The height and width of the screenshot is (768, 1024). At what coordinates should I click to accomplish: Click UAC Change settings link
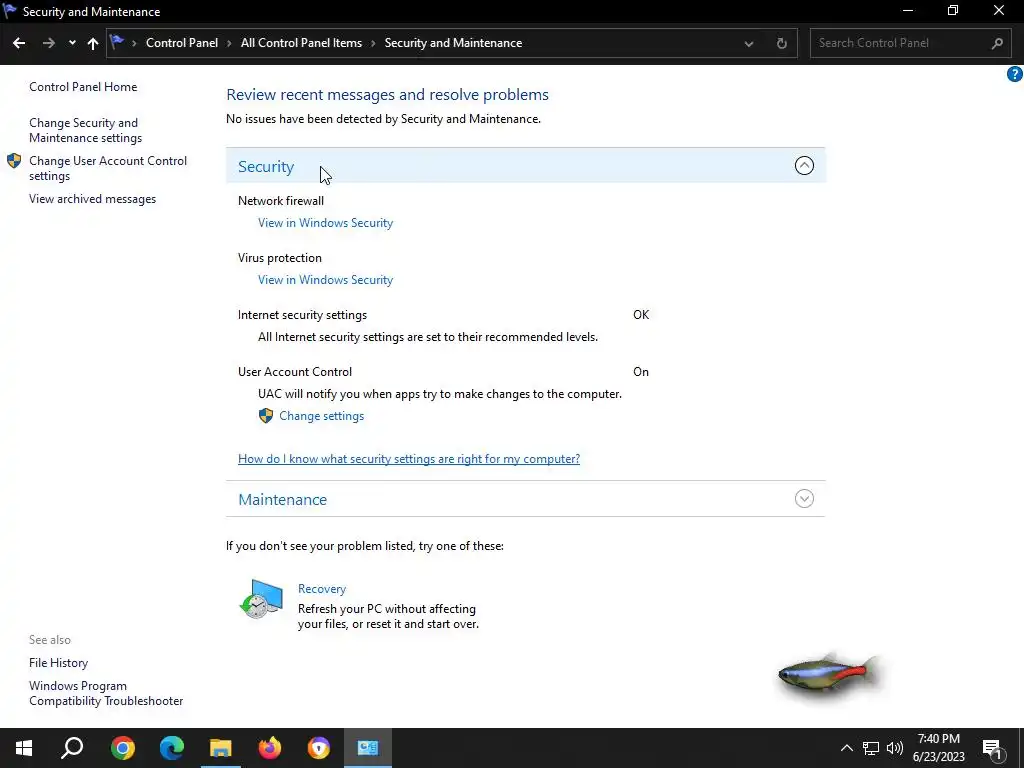click(321, 416)
